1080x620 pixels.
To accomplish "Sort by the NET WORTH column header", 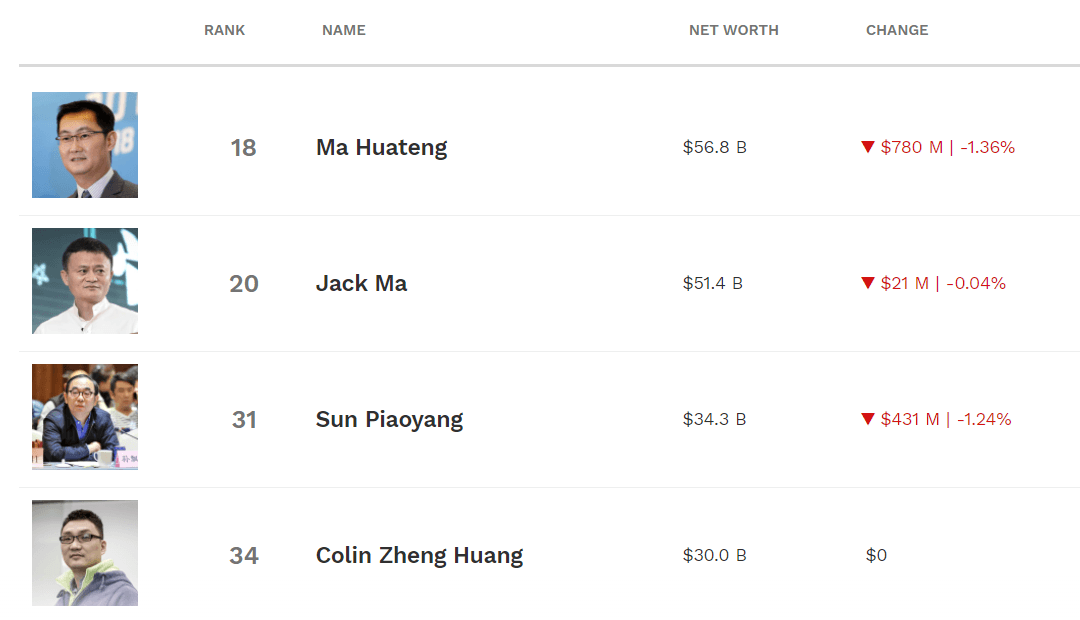I will 734,30.
